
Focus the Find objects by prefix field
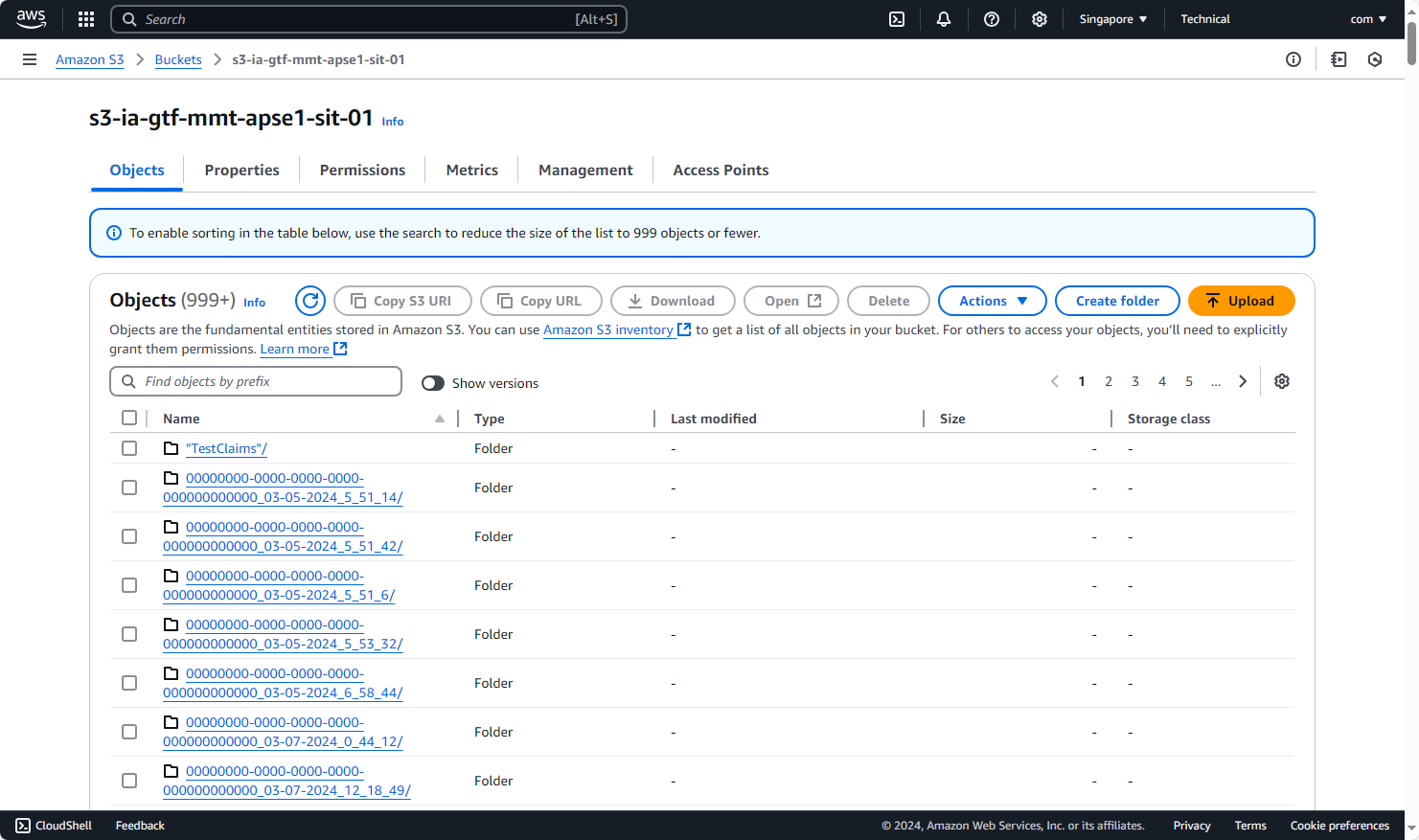click(256, 381)
